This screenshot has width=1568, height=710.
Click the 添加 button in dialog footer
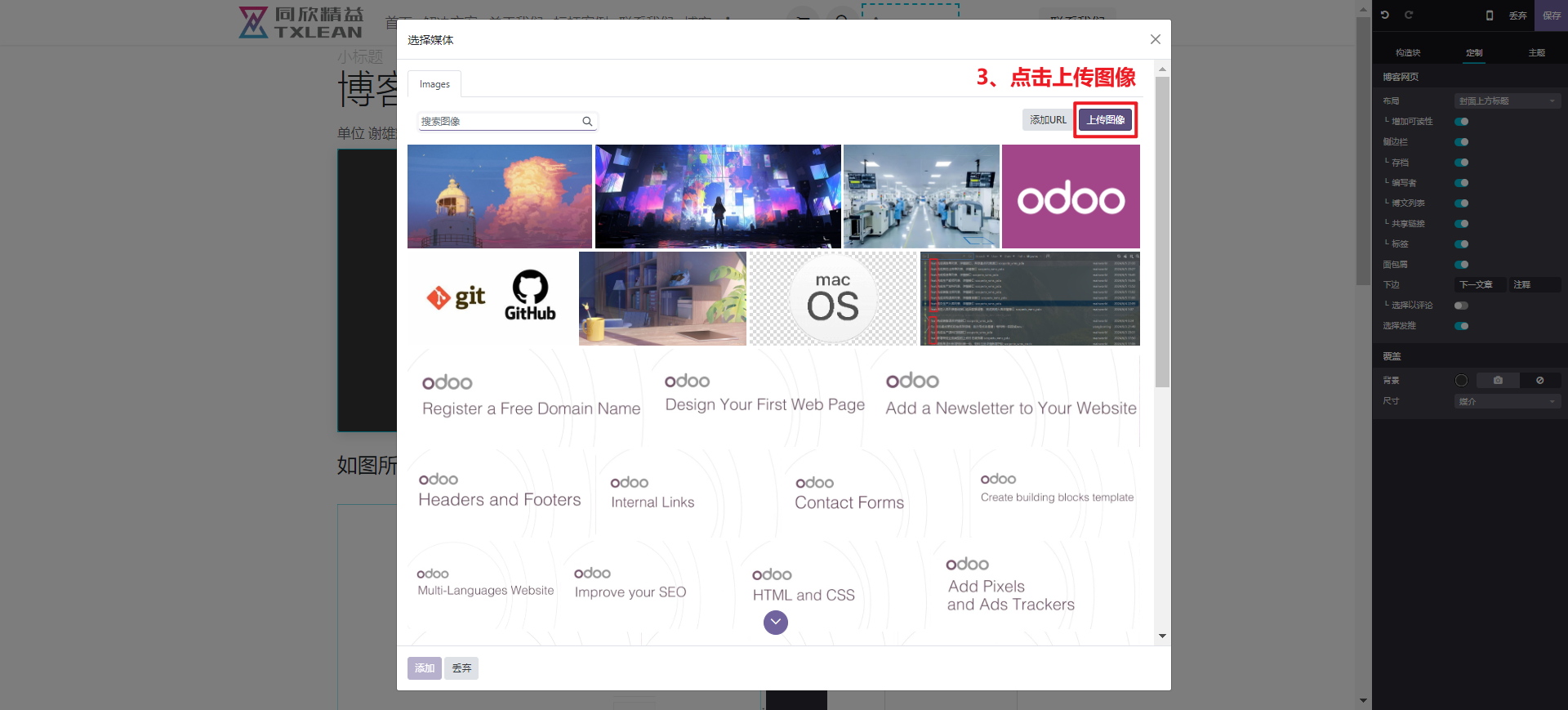pyautogui.click(x=425, y=668)
